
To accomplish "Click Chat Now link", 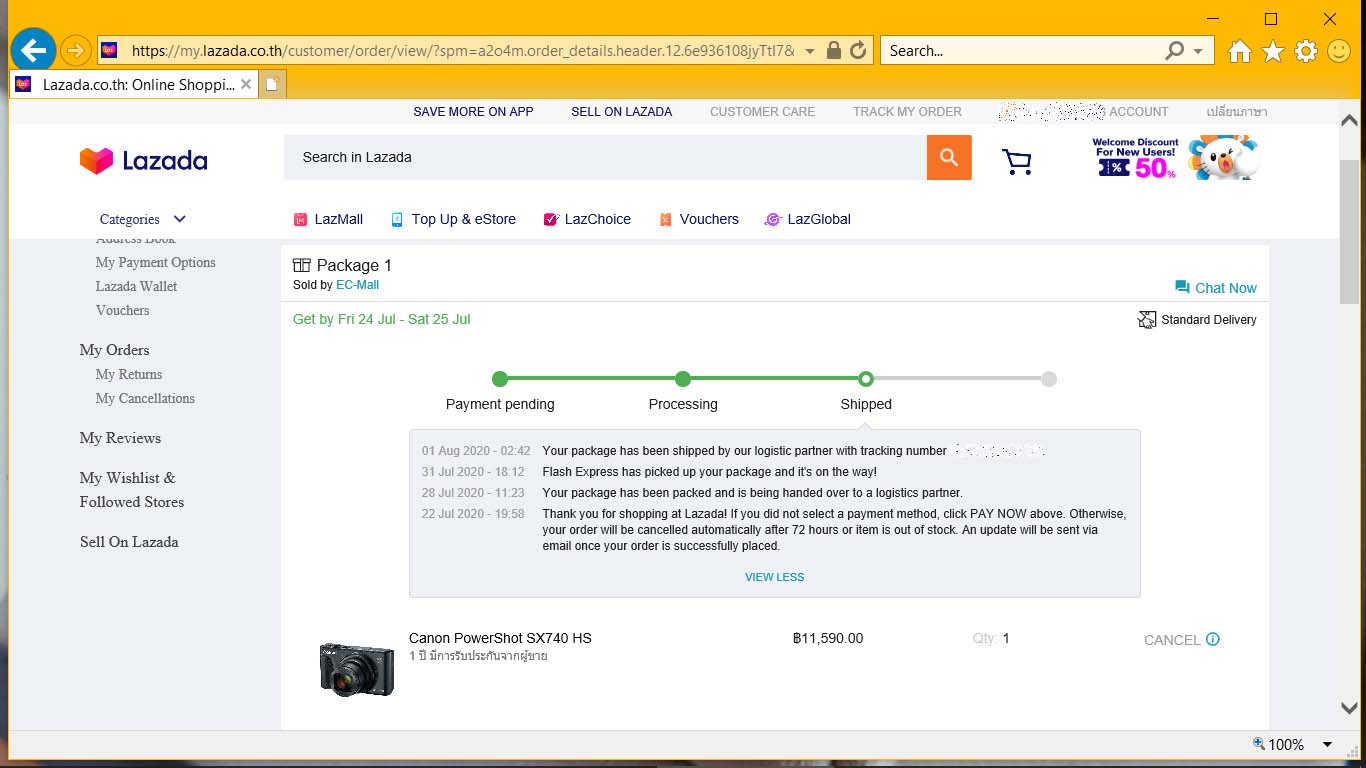I will [1216, 288].
